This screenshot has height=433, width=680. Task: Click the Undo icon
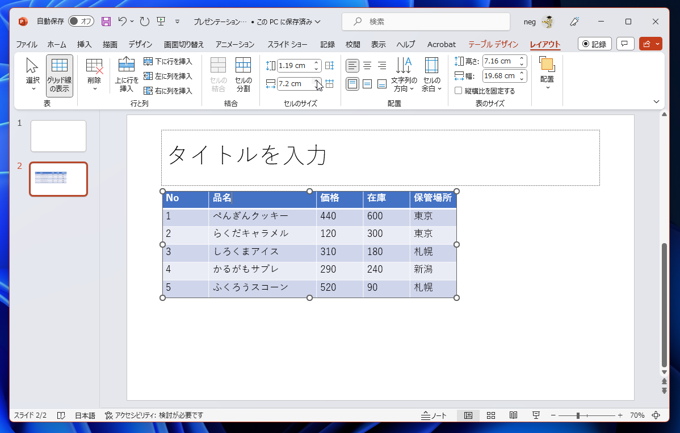click(122, 21)
